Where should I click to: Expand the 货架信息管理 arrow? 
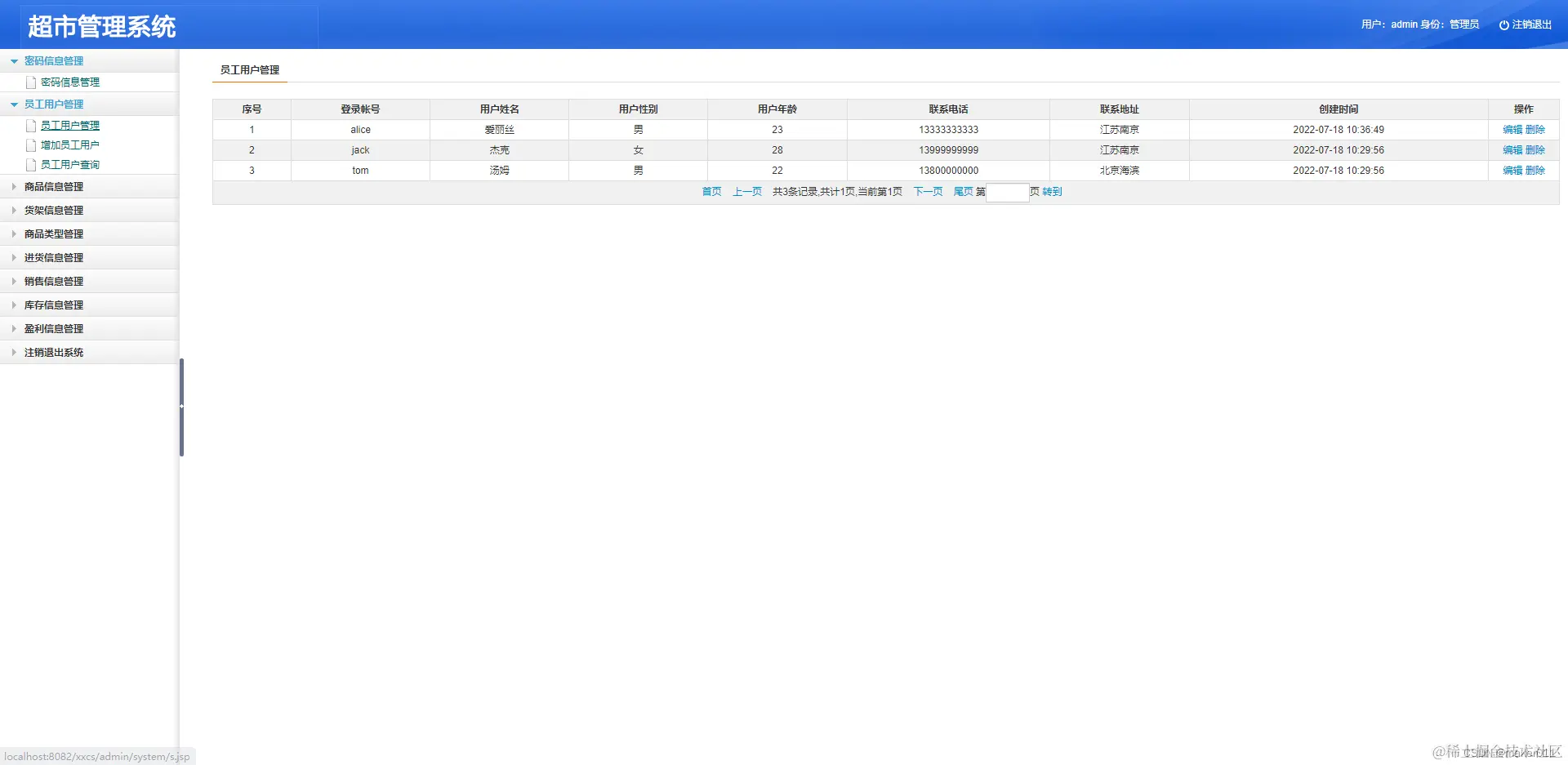point(14,211)
